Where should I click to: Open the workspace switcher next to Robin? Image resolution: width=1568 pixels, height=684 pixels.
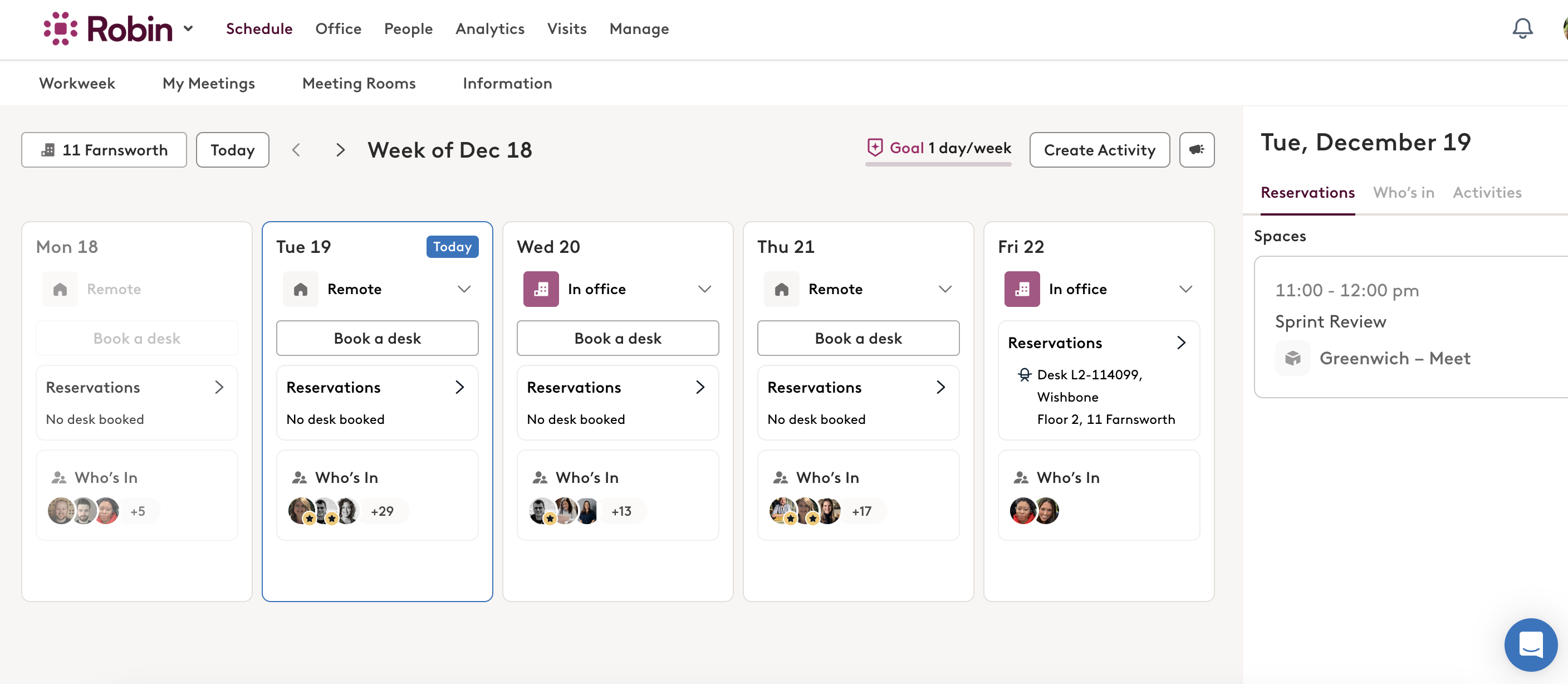pyautogui.click(x=188, y=28)
